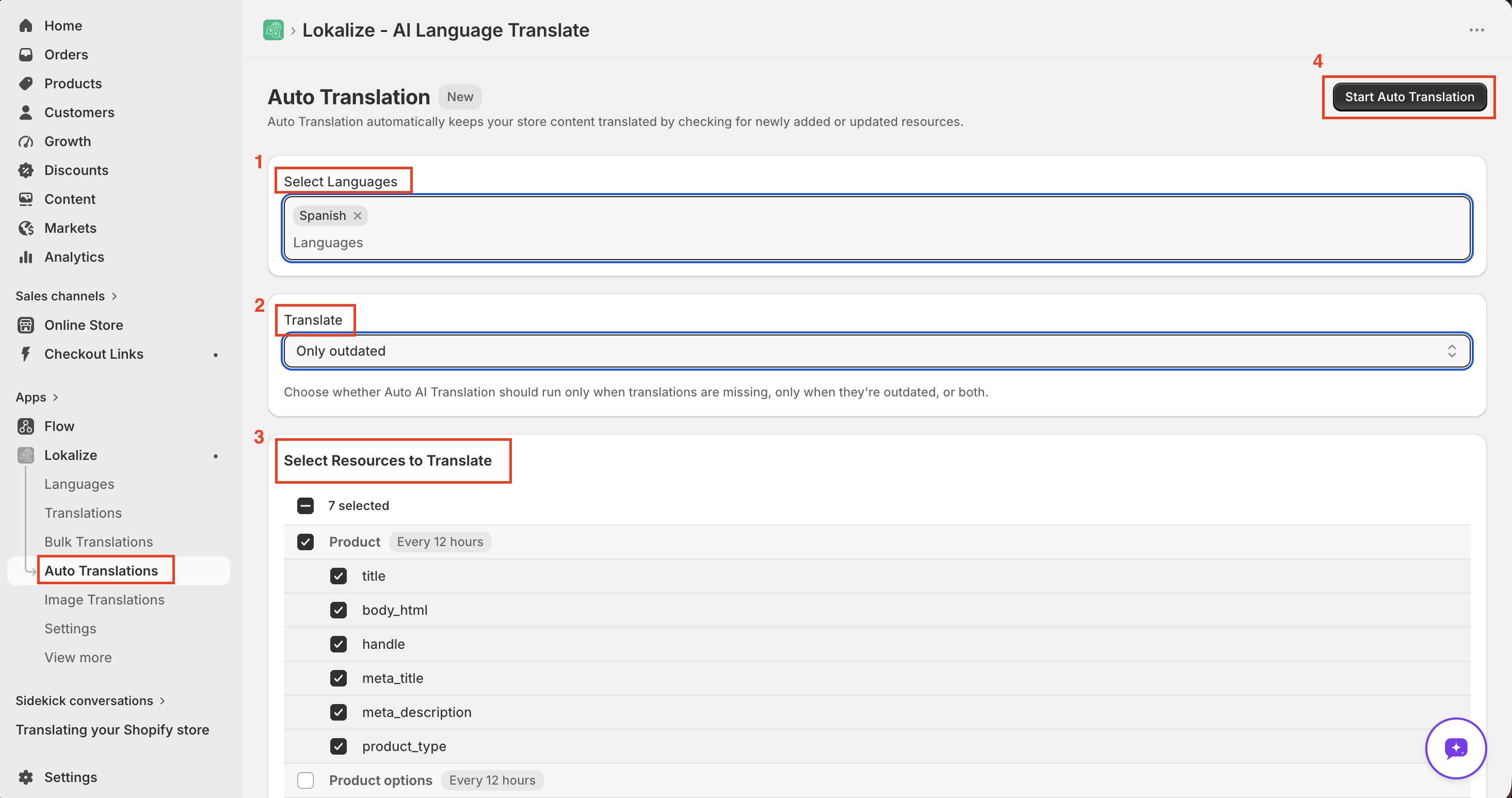Click the Checkout Links lightning bolt icon

(25, 354)
